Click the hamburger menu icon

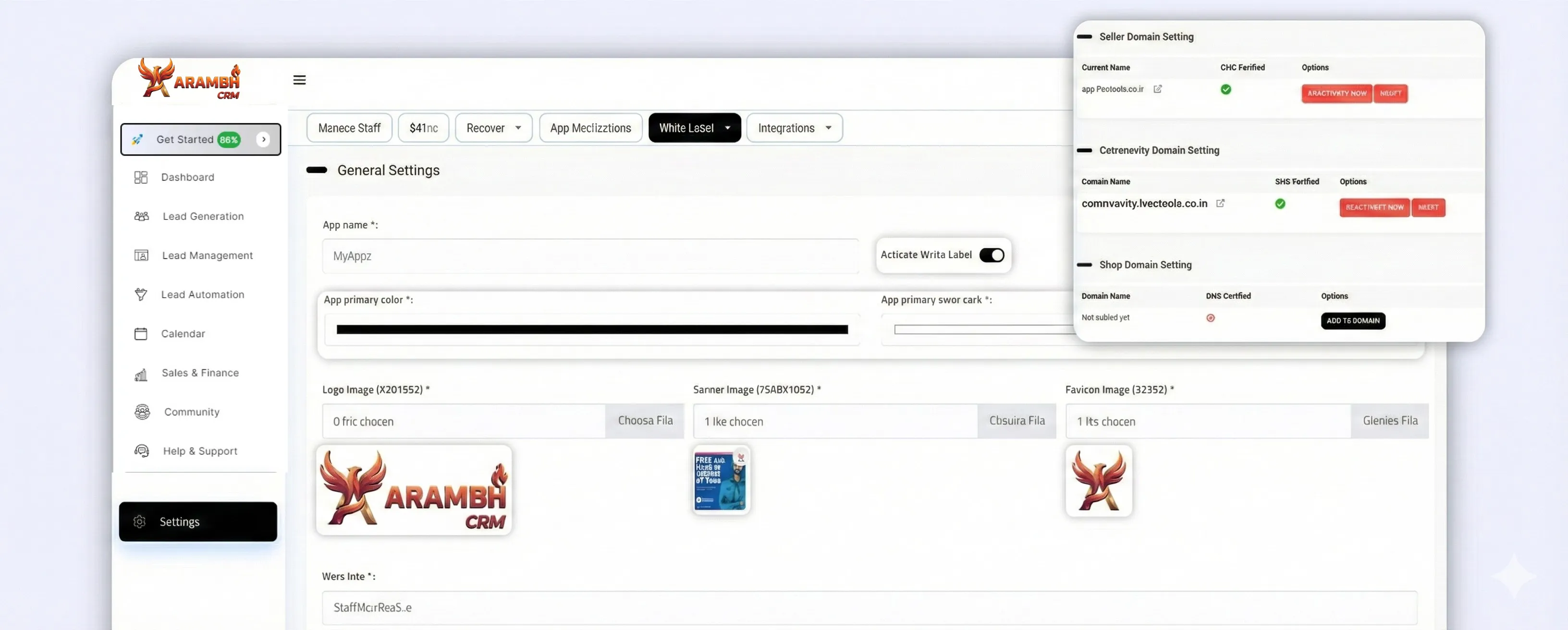(299, 80)
